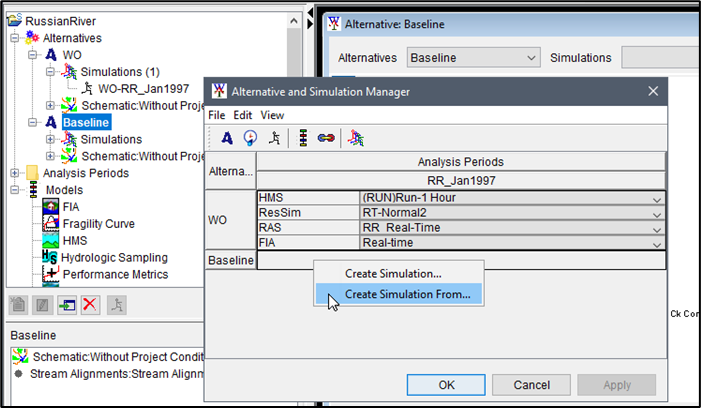
Task: Click the empty Baseline simulation cell
Action: 461,260
